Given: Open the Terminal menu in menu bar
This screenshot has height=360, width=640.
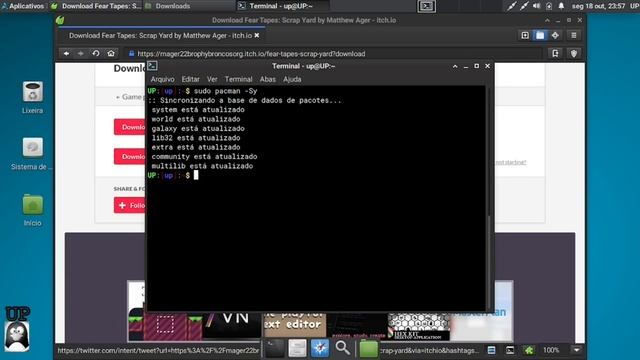Looking at the screenshot, I should click(x=238, y=79).
